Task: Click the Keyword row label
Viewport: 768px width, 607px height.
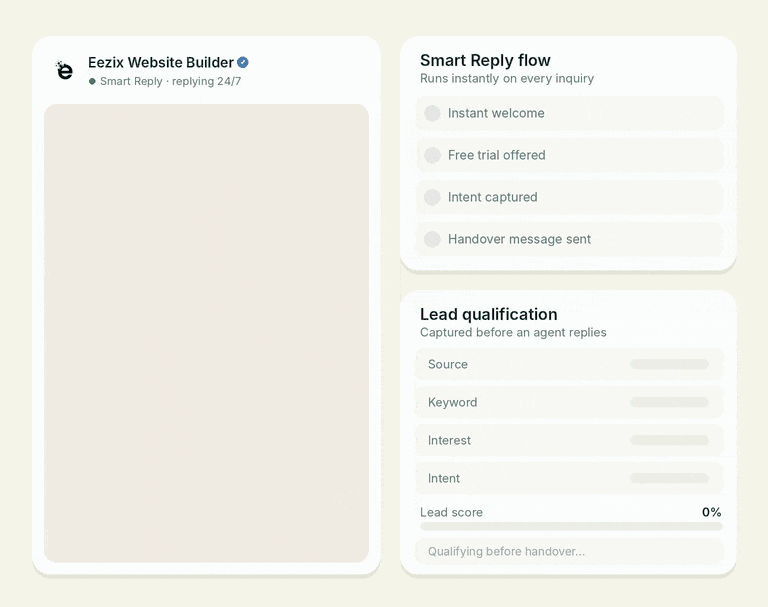Action: pyautogui.click(x=453, y=402)
